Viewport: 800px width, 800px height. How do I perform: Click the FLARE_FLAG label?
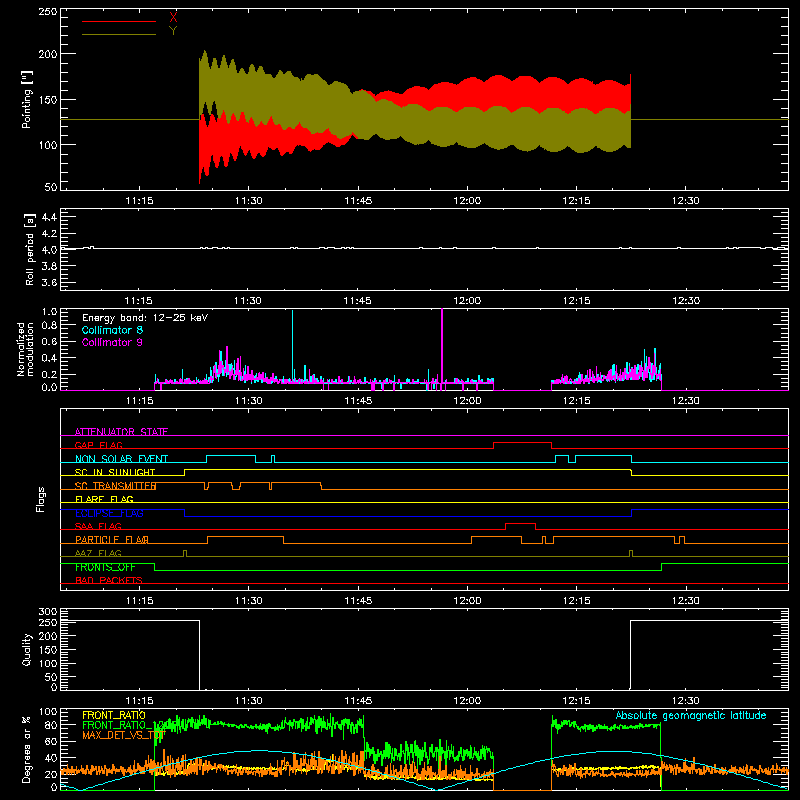point(104,499)
